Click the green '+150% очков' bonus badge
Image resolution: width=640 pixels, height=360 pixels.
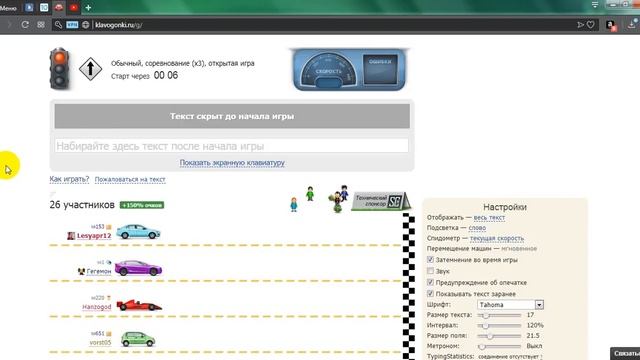142,205
